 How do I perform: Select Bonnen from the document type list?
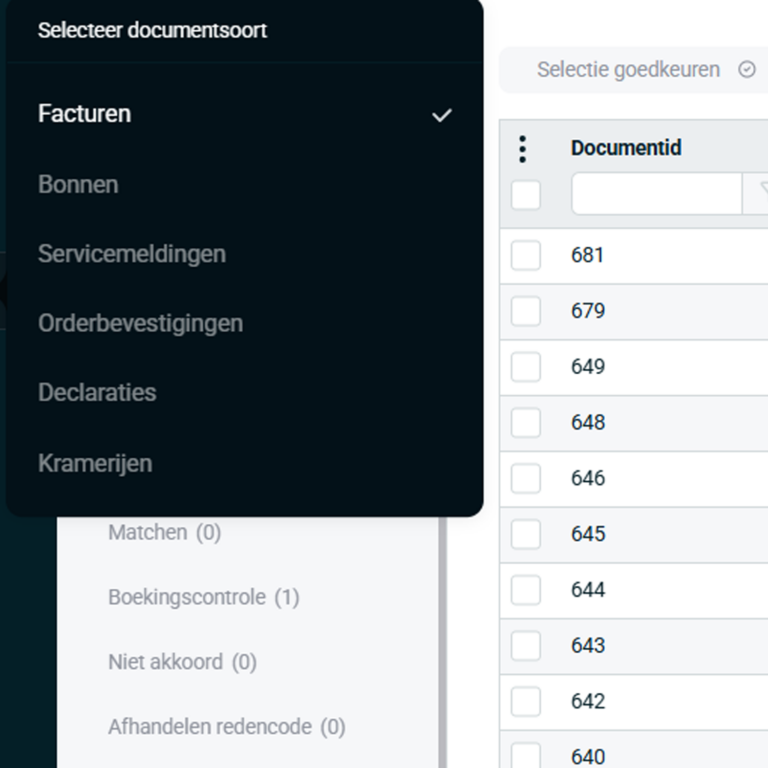[78, 185]
